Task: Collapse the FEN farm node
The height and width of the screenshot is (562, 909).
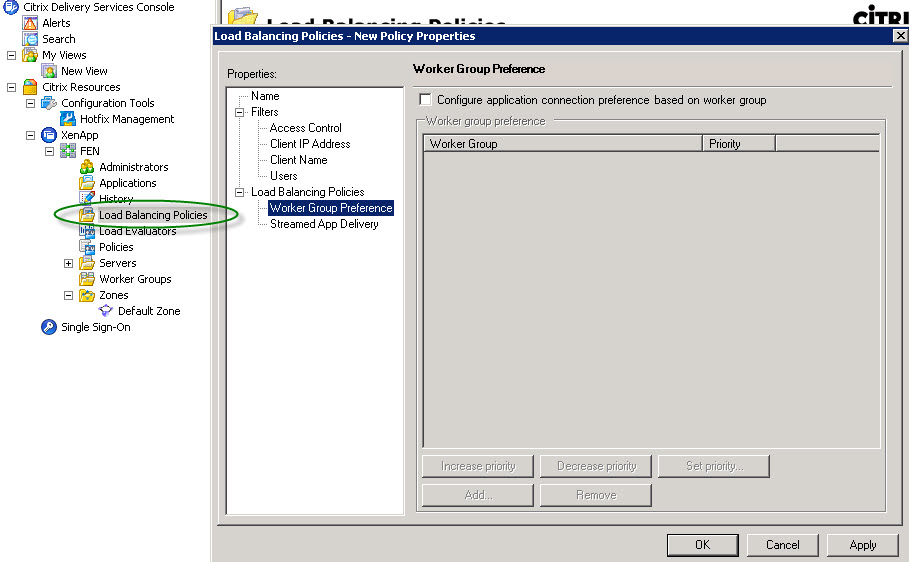Action: tap(49, 151)
